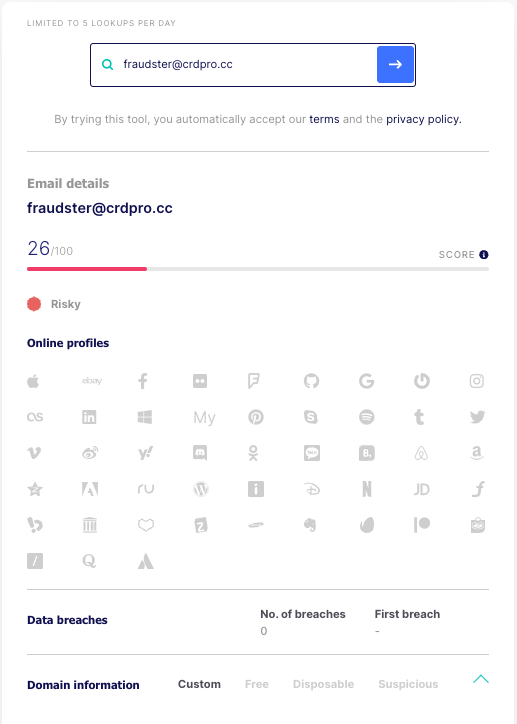Screen dimensions: 517x724
Task: Click the Pinterest profile icon
Action: (256, 417)
